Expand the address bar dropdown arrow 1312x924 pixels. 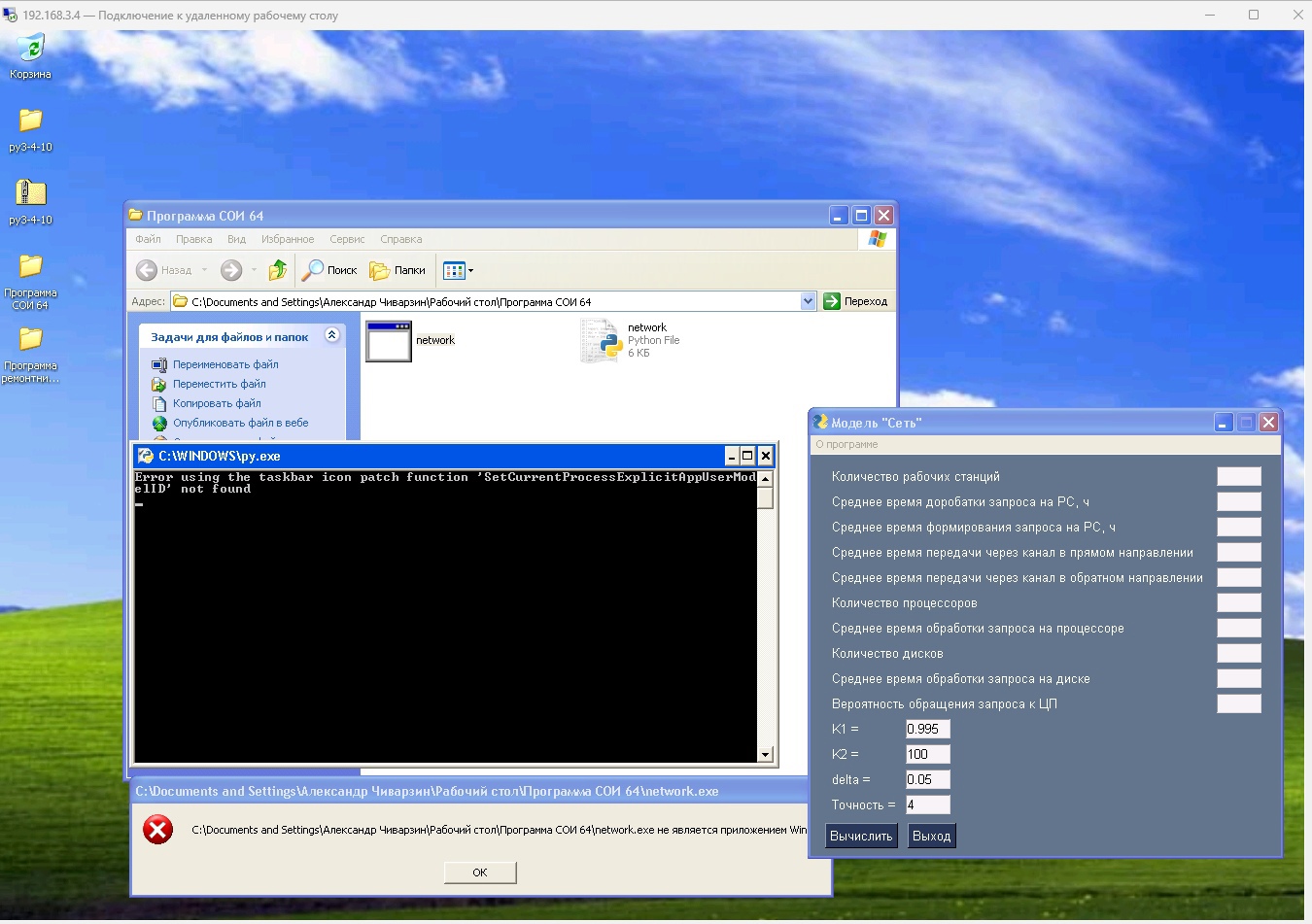tap(808, 301)
